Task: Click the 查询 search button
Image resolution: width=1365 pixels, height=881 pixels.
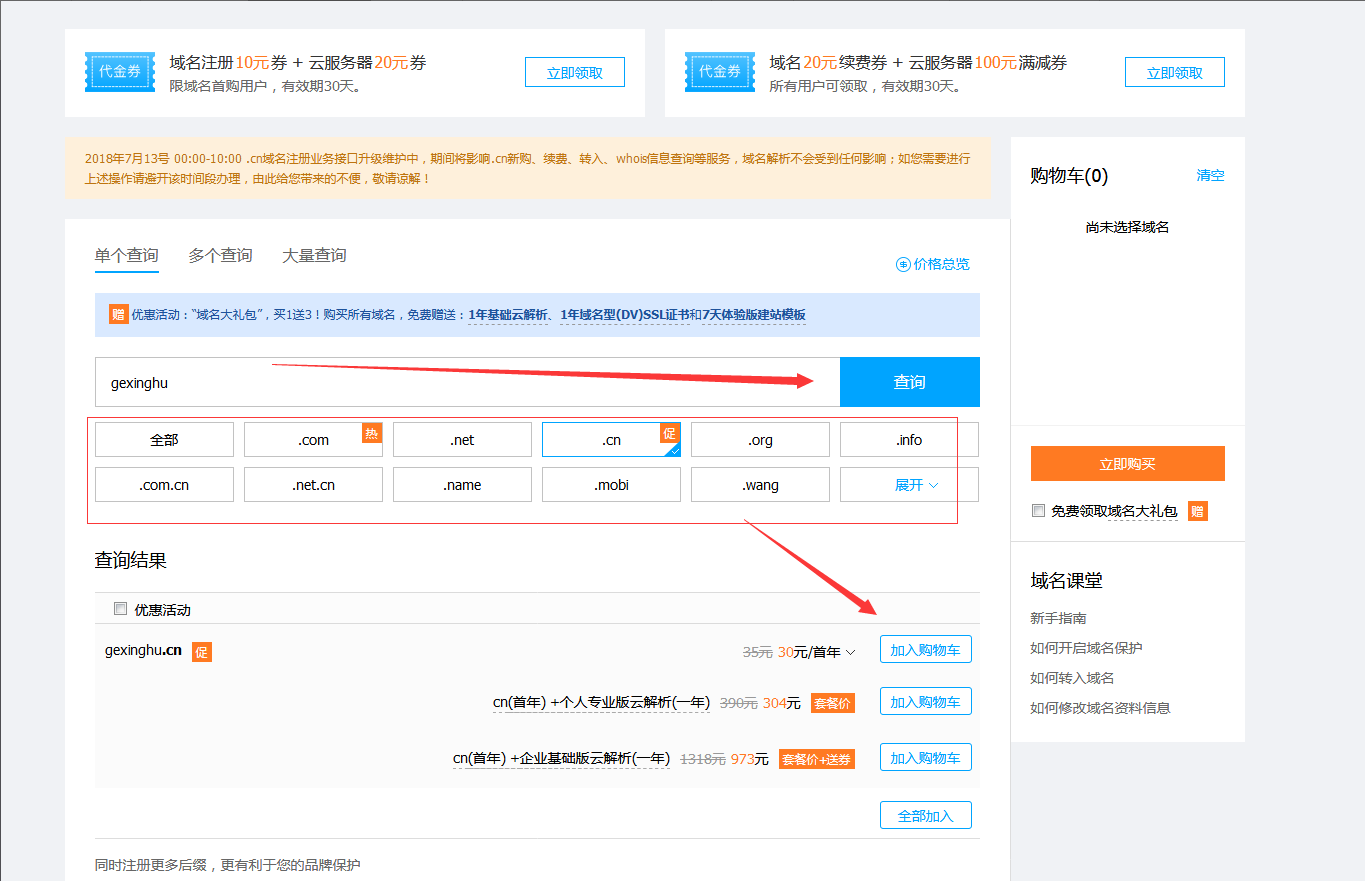Action: pos(909,382)
